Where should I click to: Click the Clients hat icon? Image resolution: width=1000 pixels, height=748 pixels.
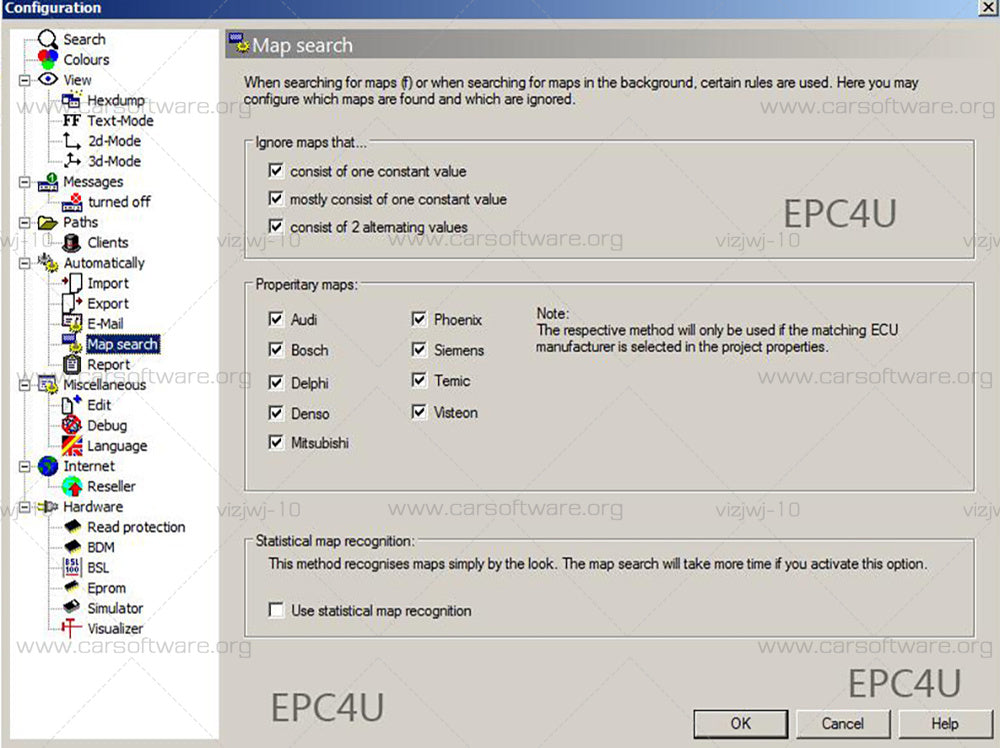(72, 242)
